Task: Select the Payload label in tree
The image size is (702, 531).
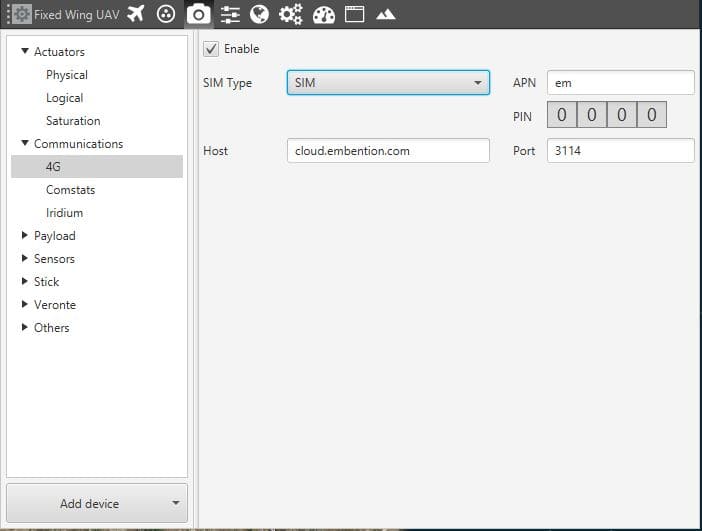Action: (55, 236)
